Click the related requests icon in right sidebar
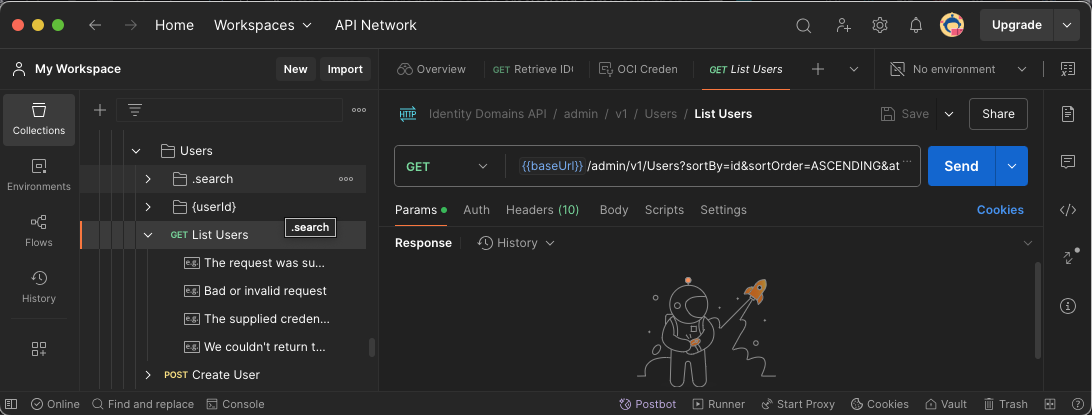Viewport: 1092px width, 415px height. point(1069,257)
